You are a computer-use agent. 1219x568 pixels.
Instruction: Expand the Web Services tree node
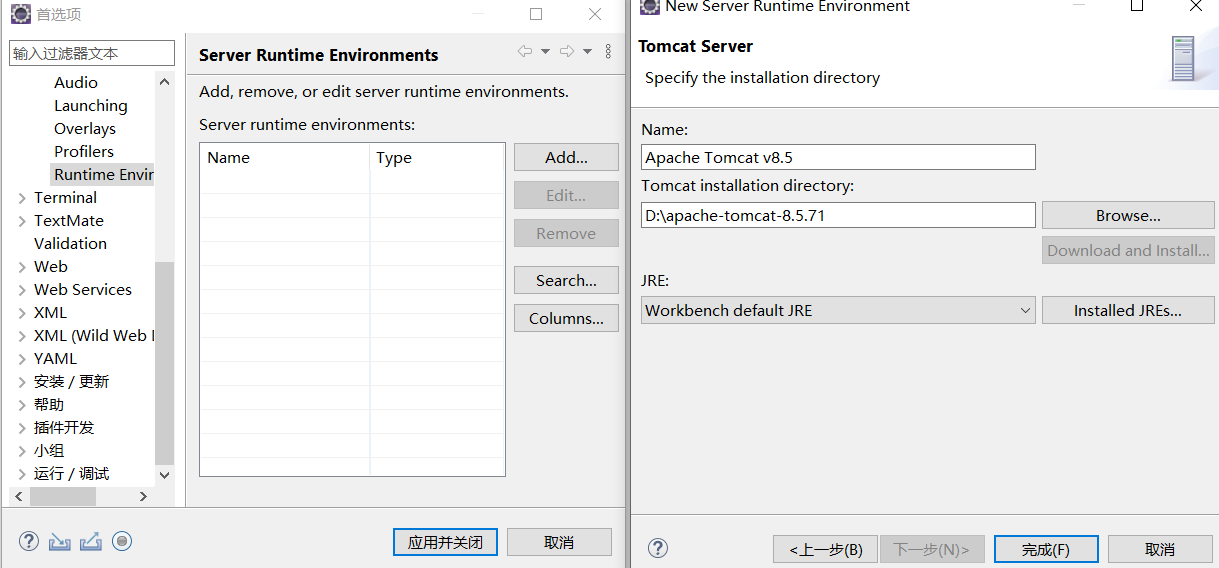[x=23, y=290]
